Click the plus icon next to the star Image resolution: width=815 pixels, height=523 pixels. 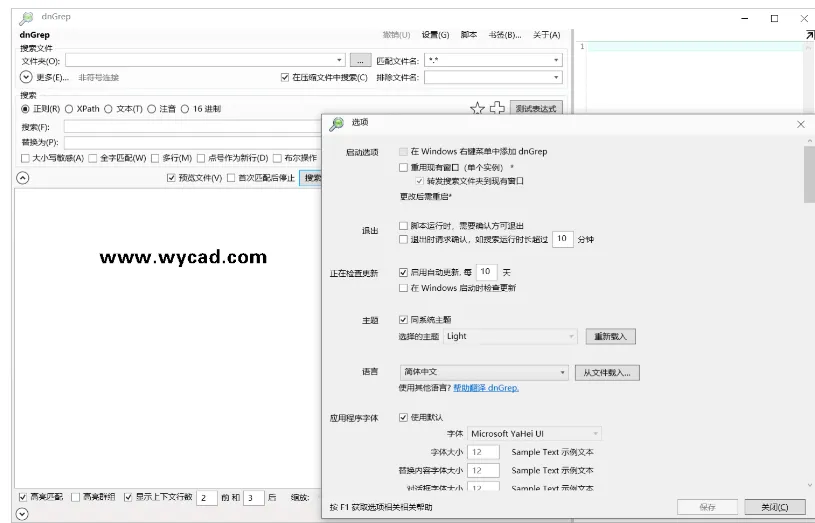497,108
